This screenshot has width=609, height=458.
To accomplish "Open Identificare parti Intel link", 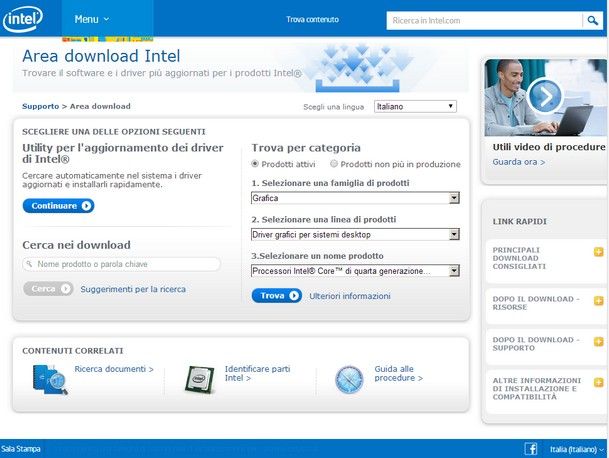I will click(x=258, y=373).
